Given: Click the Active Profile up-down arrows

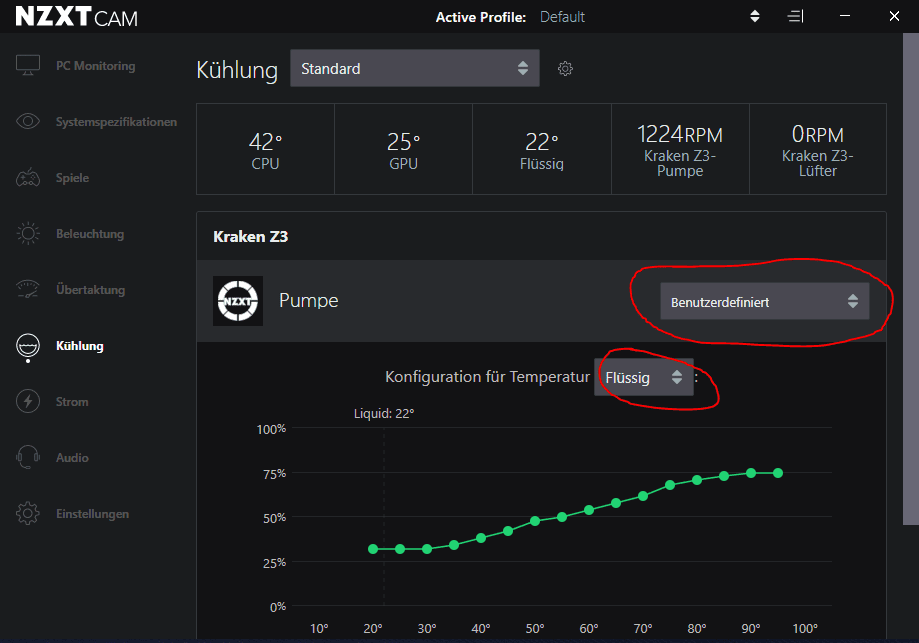Looking at the screenshot, I should (755, 16).
